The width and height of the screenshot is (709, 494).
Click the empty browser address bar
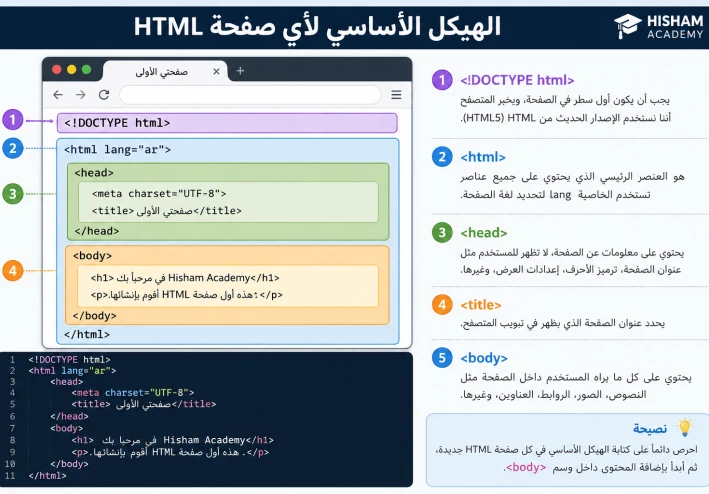(250, 95)
